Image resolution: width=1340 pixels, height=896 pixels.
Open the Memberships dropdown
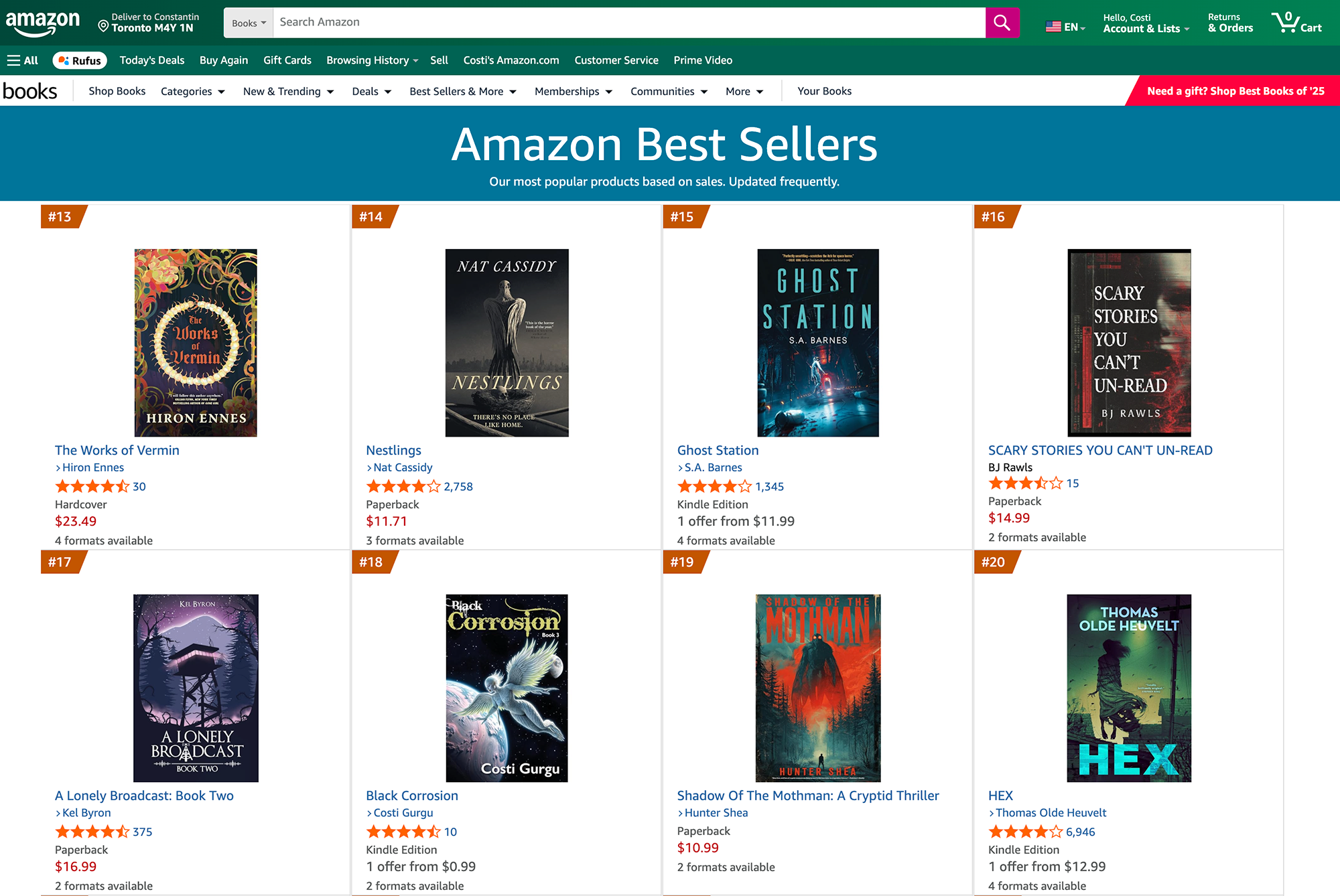click(573, 91)
